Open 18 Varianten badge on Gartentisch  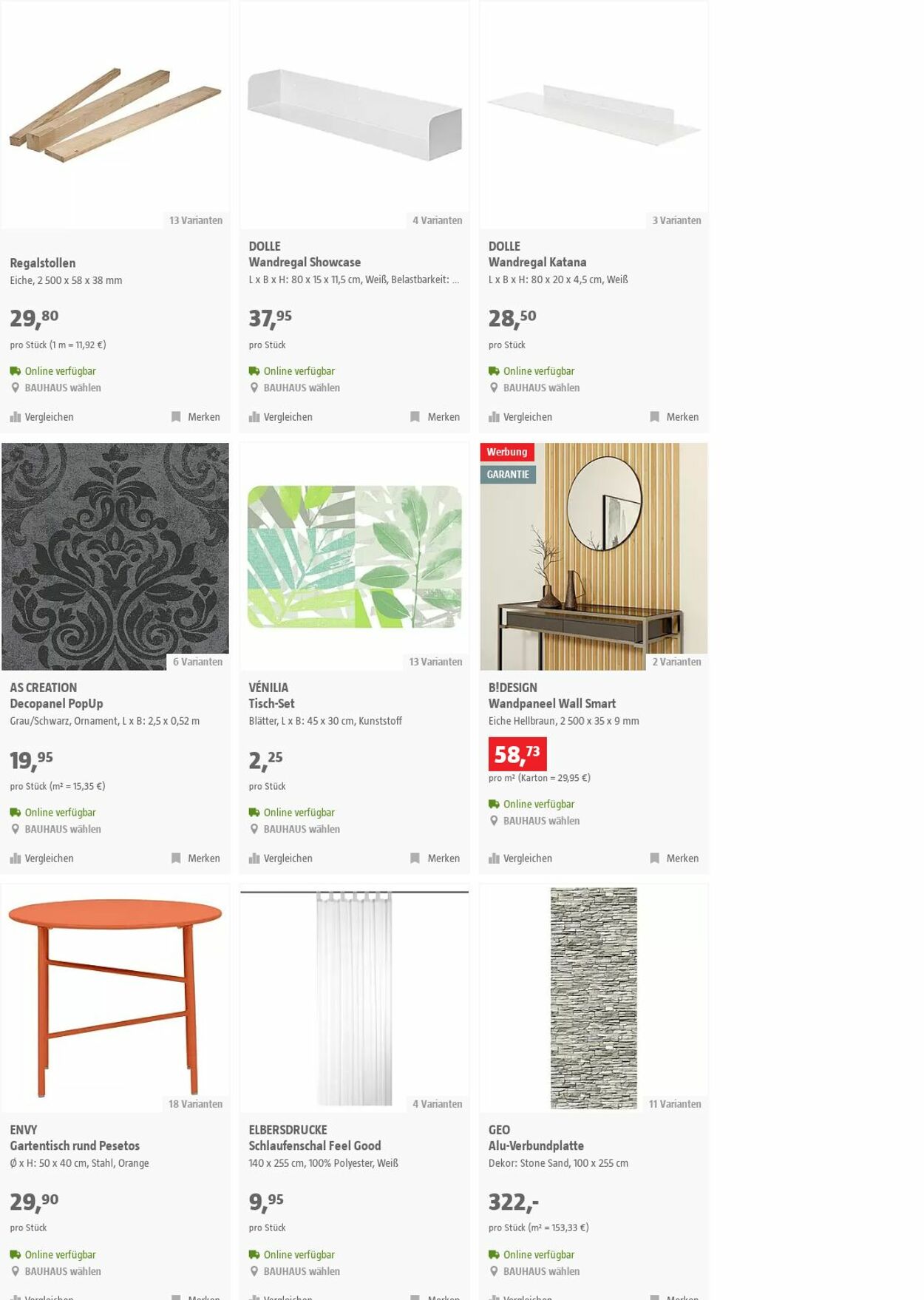point(195,1104)
